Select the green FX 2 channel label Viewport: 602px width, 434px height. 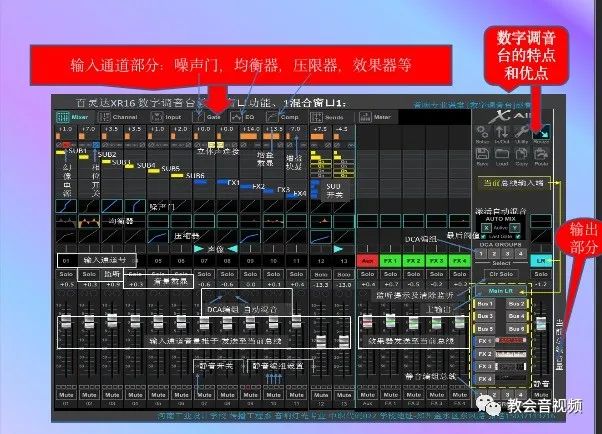[x=413, y=261]
